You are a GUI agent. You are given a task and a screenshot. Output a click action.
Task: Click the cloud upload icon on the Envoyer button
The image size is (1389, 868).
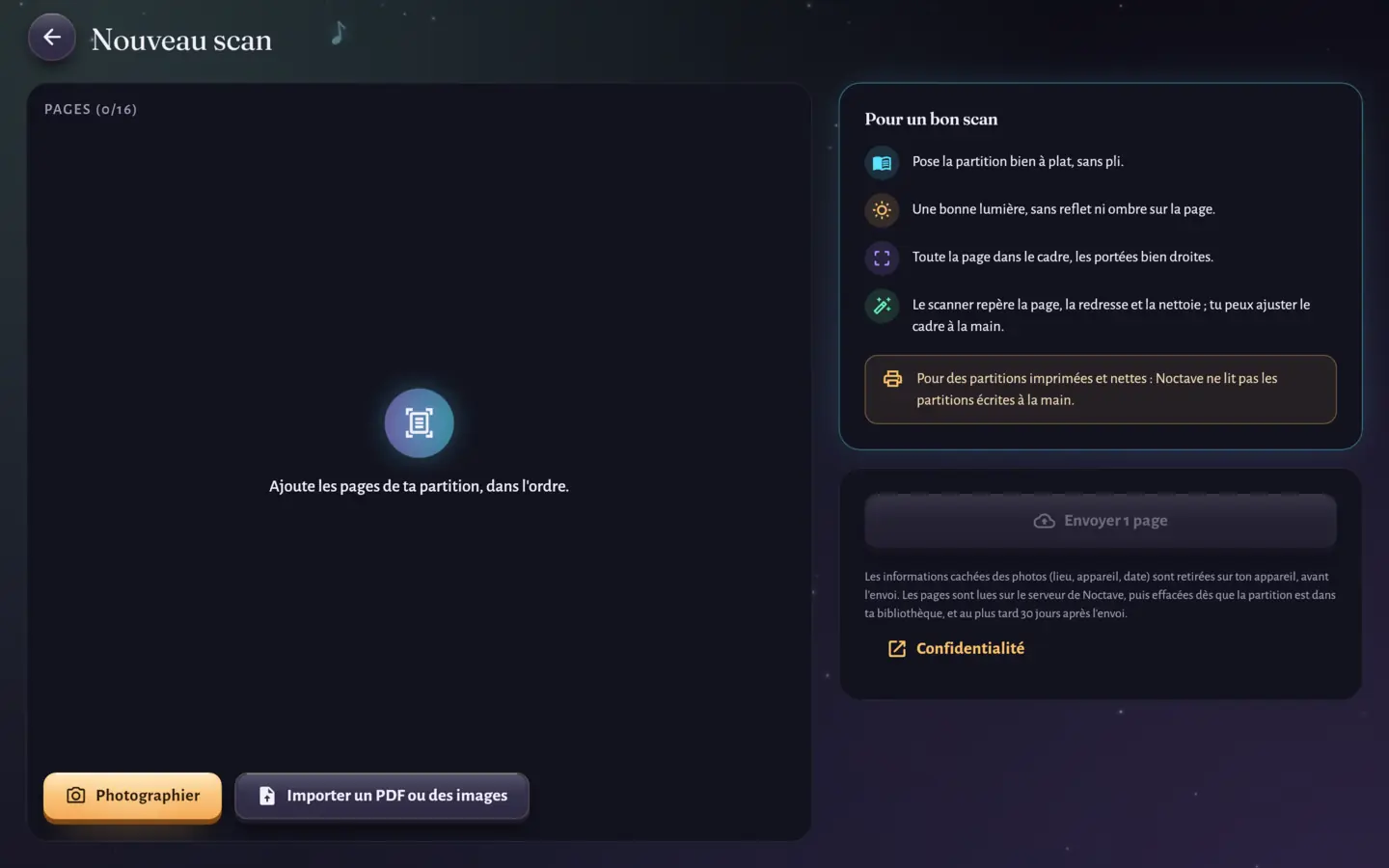pyautogui.click(x=1044, y=521)
